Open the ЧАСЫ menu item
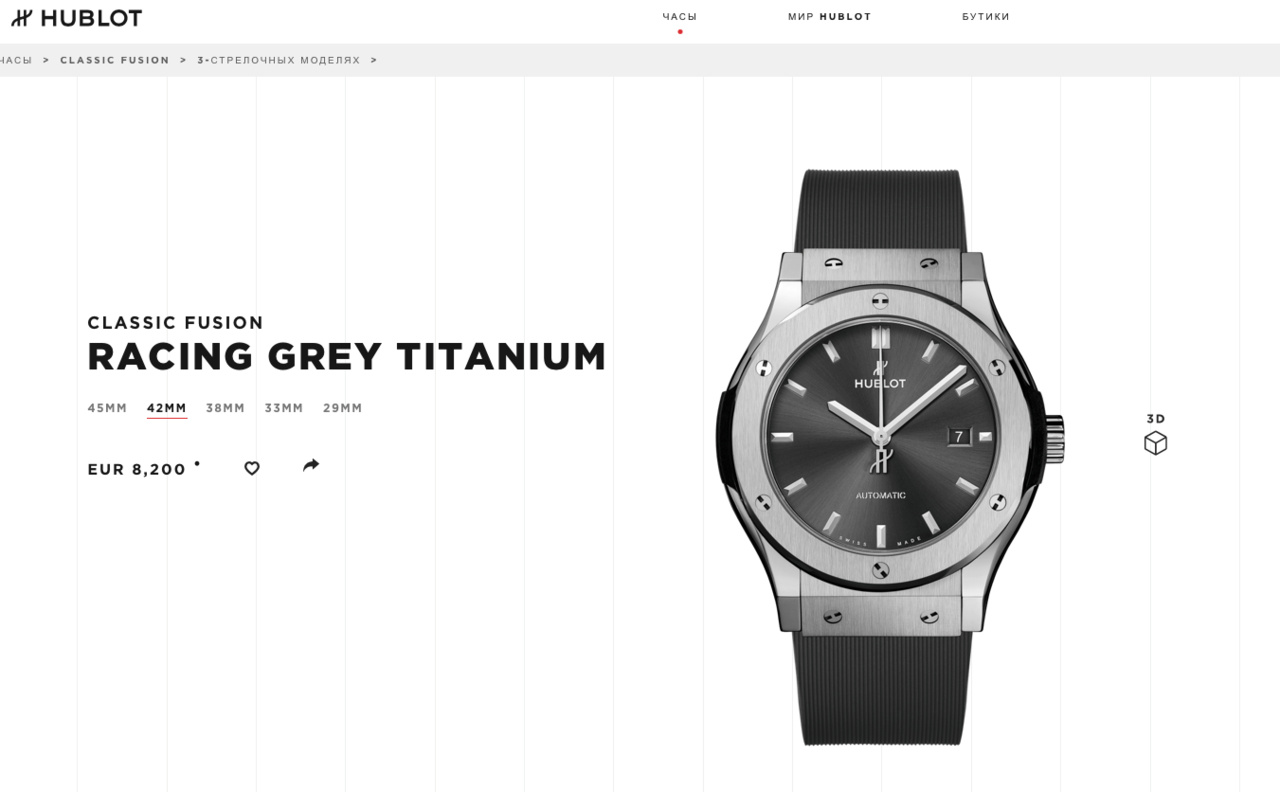Image resolution: width=1280 pixels, height=792 pixels. 680,17
